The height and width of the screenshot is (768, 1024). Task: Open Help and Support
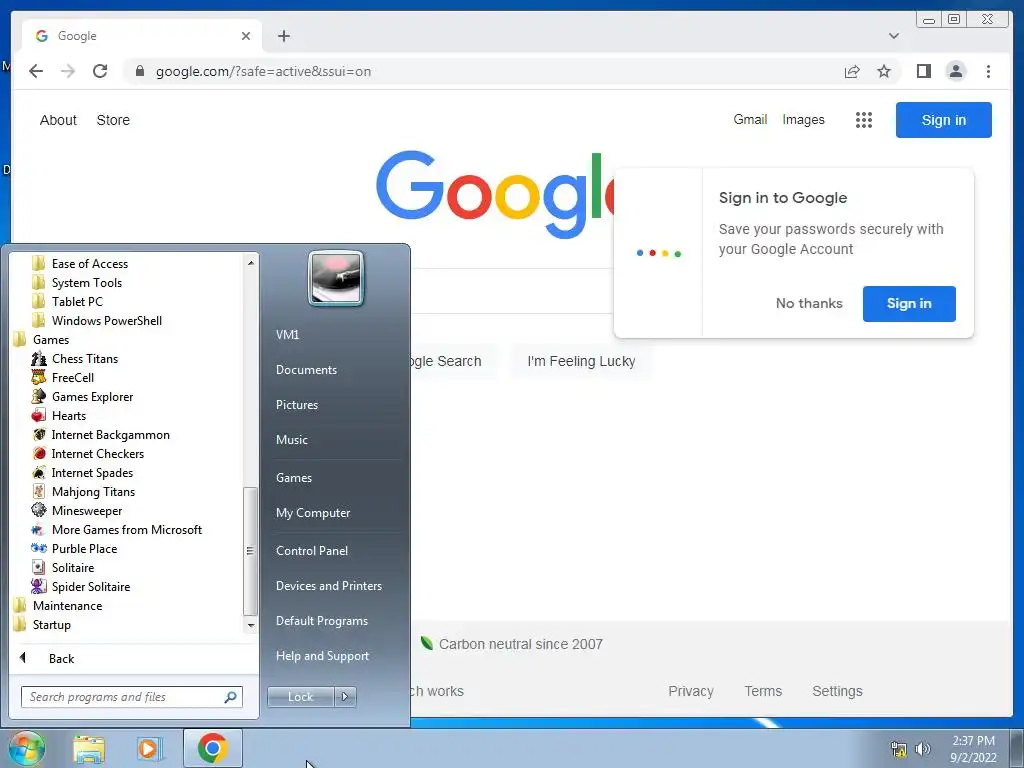pos(322,656)
